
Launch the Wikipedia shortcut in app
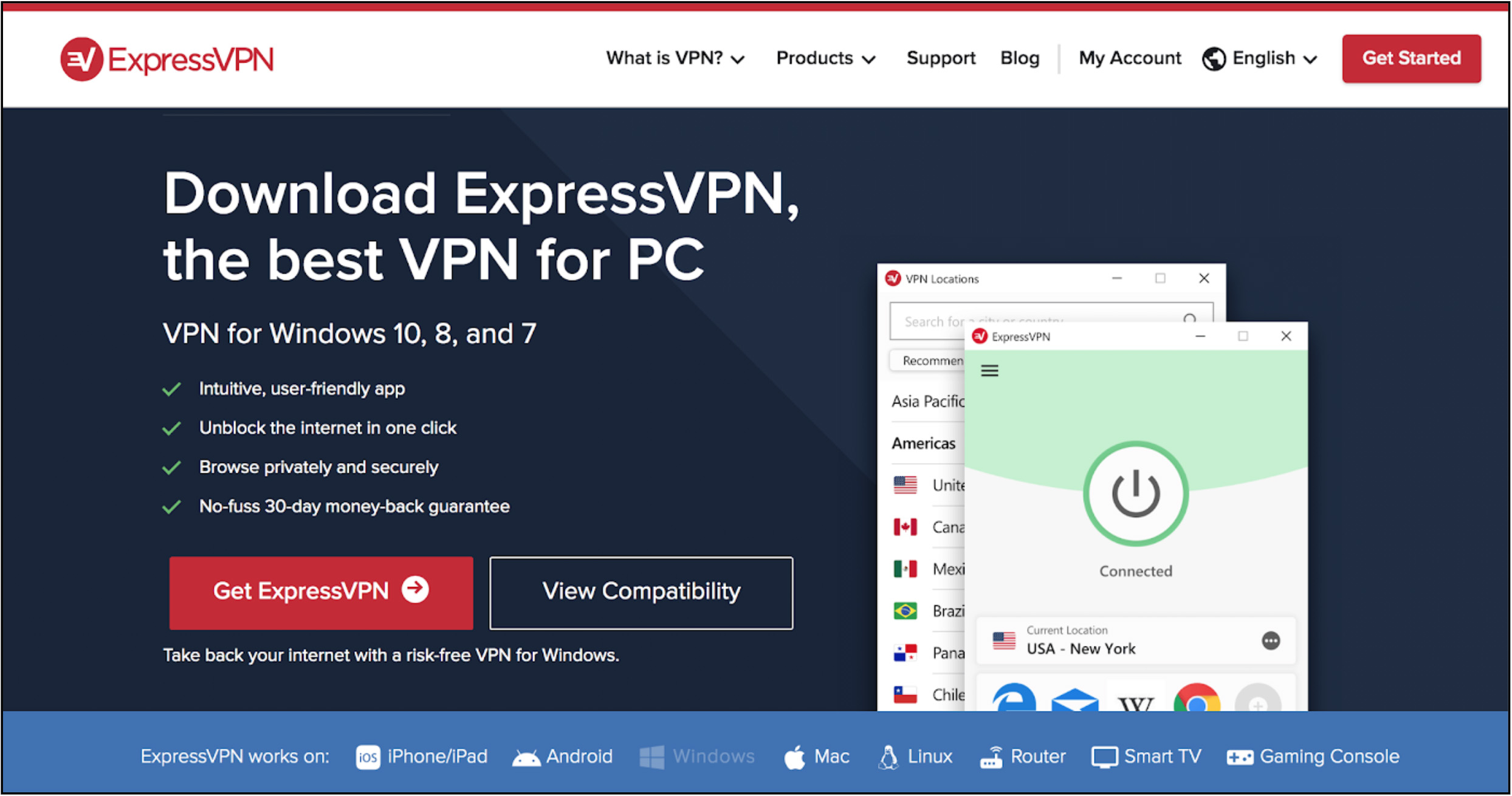pyautogui.click(x=1135, y=704)
